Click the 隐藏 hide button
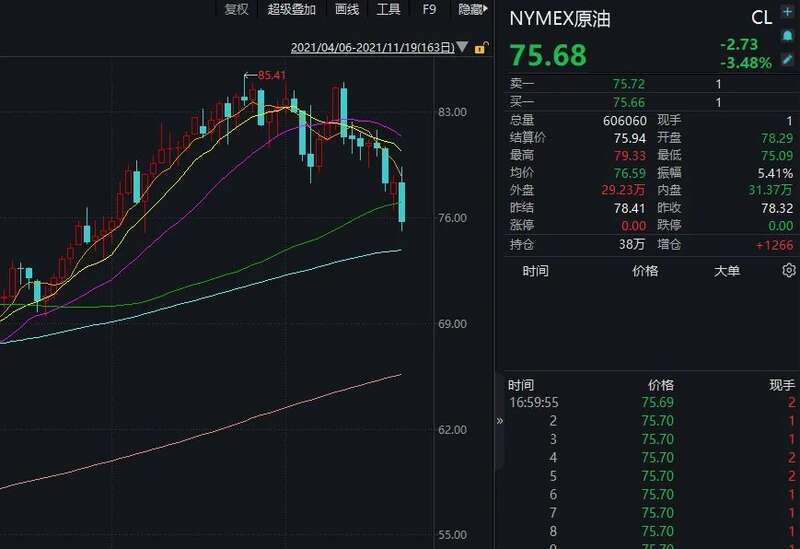The width and height of the screenshot is (800, 549). [x=470, y=9]
